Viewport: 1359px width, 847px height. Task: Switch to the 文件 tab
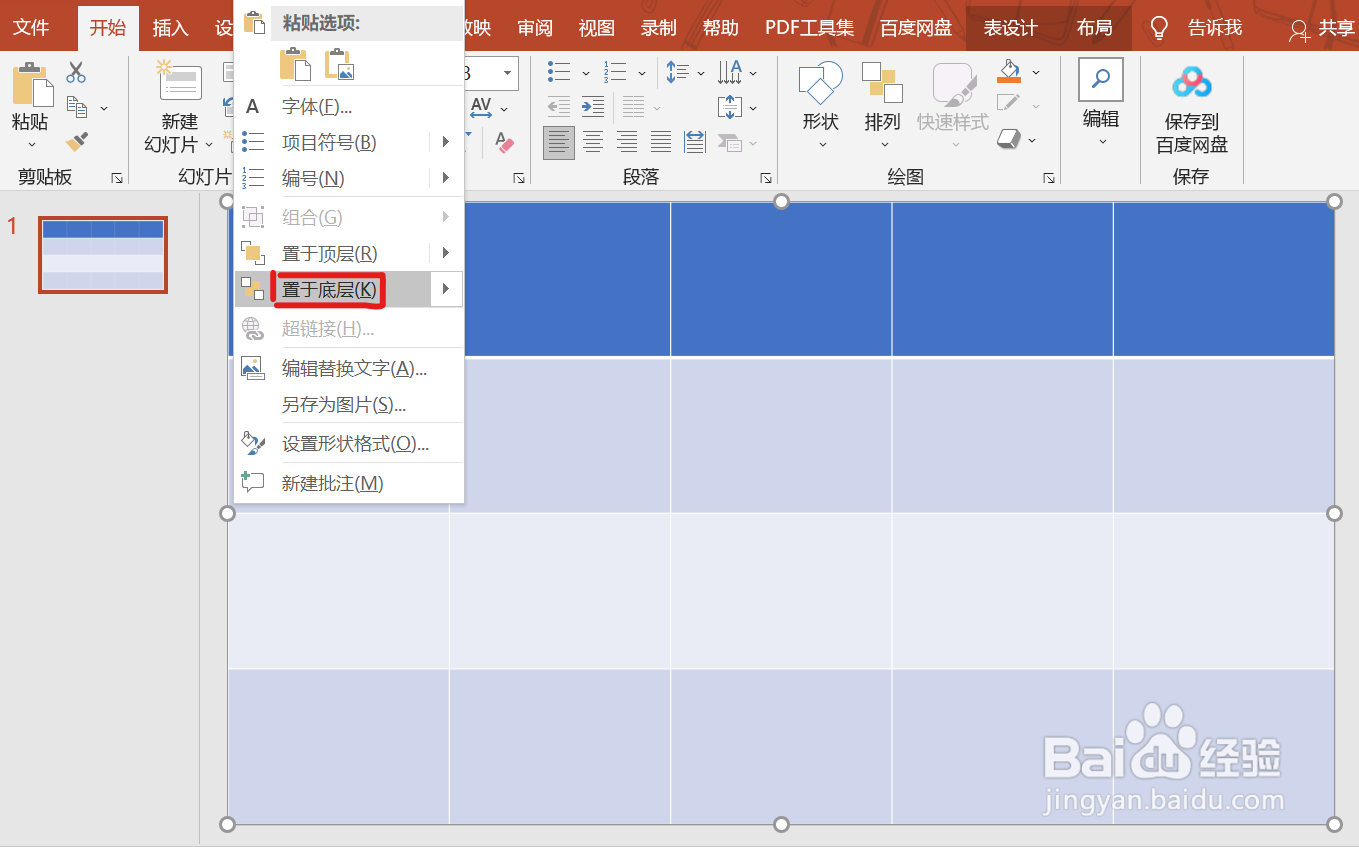pyautogui.click(x=31, y=28)
